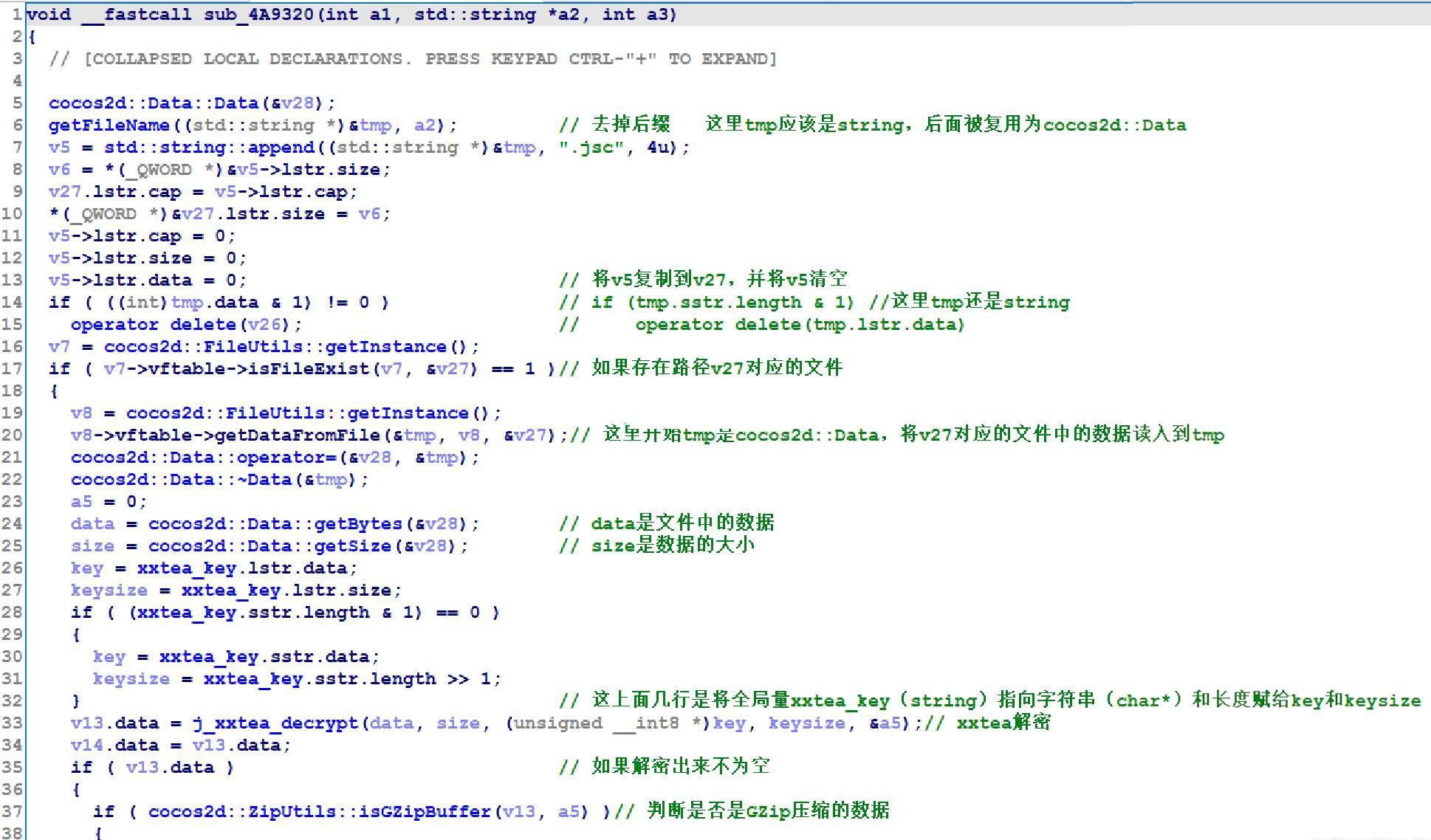Click comment '如果解密出来不为空'
This screenshot has width=1431, height=840.
(680, 767)
